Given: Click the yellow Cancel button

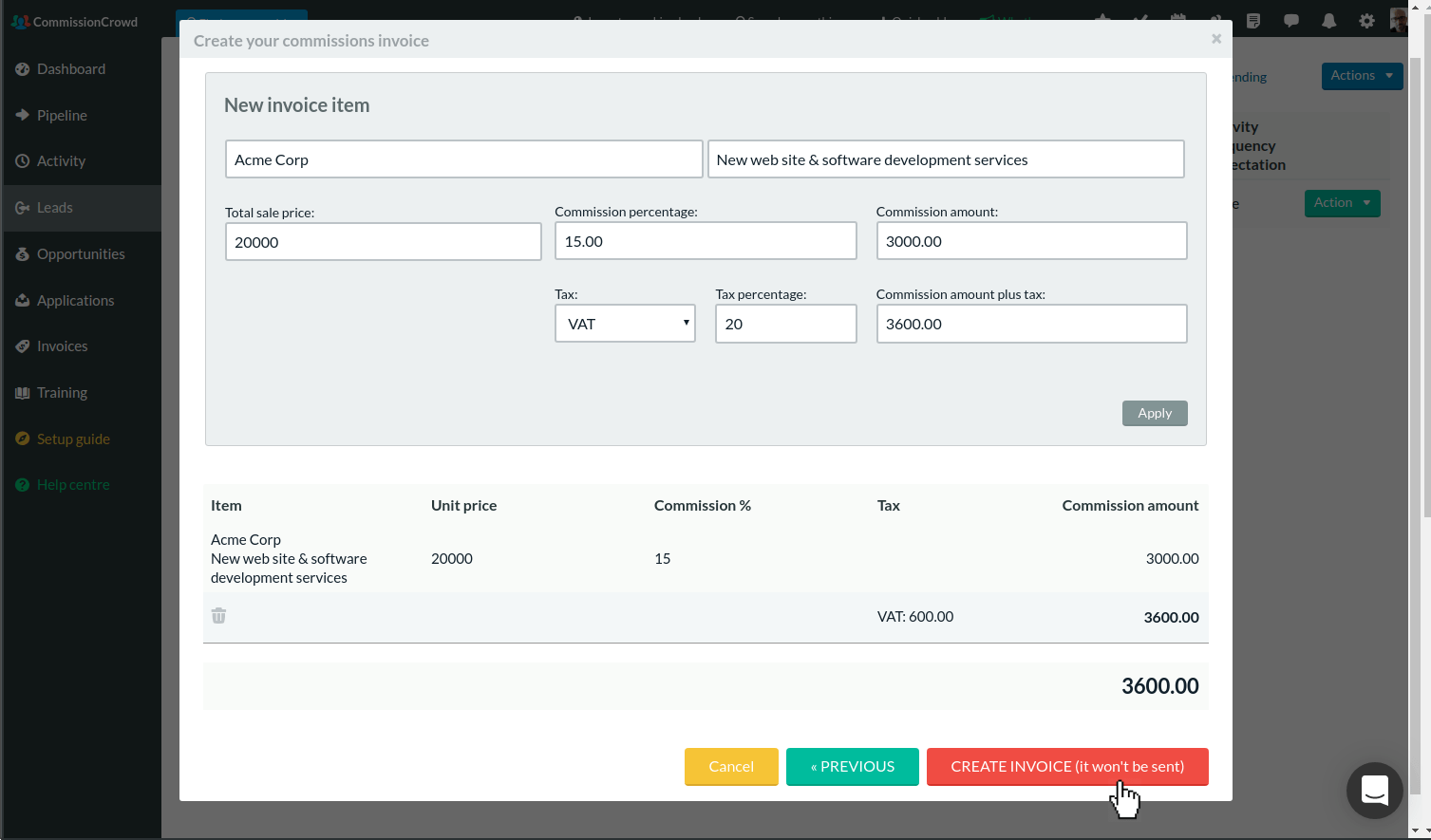Looking at the screenshot, I should coord(731,767).
